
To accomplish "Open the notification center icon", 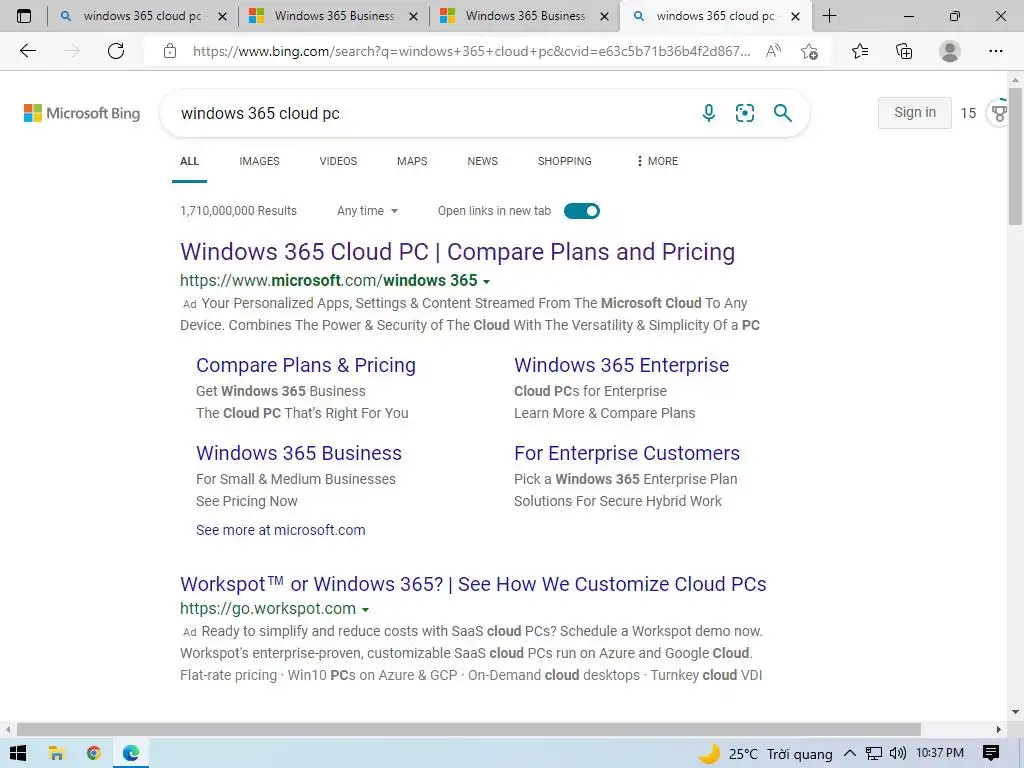I will (x=991, y=753).
